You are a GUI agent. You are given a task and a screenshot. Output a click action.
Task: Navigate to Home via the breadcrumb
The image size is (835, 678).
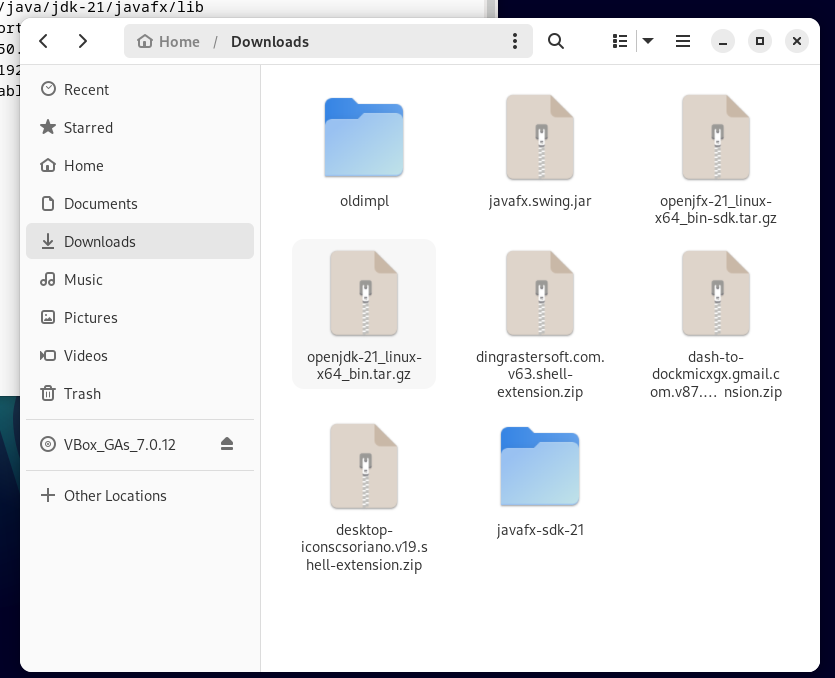[168, 41]
